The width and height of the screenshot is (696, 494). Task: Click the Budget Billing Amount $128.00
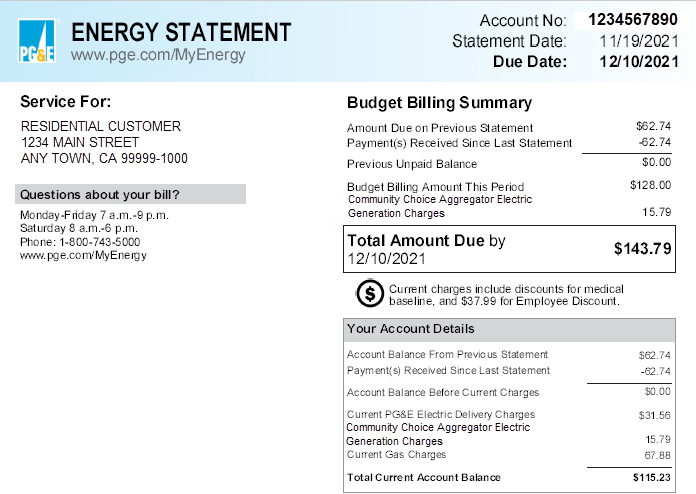click(651, 185)
